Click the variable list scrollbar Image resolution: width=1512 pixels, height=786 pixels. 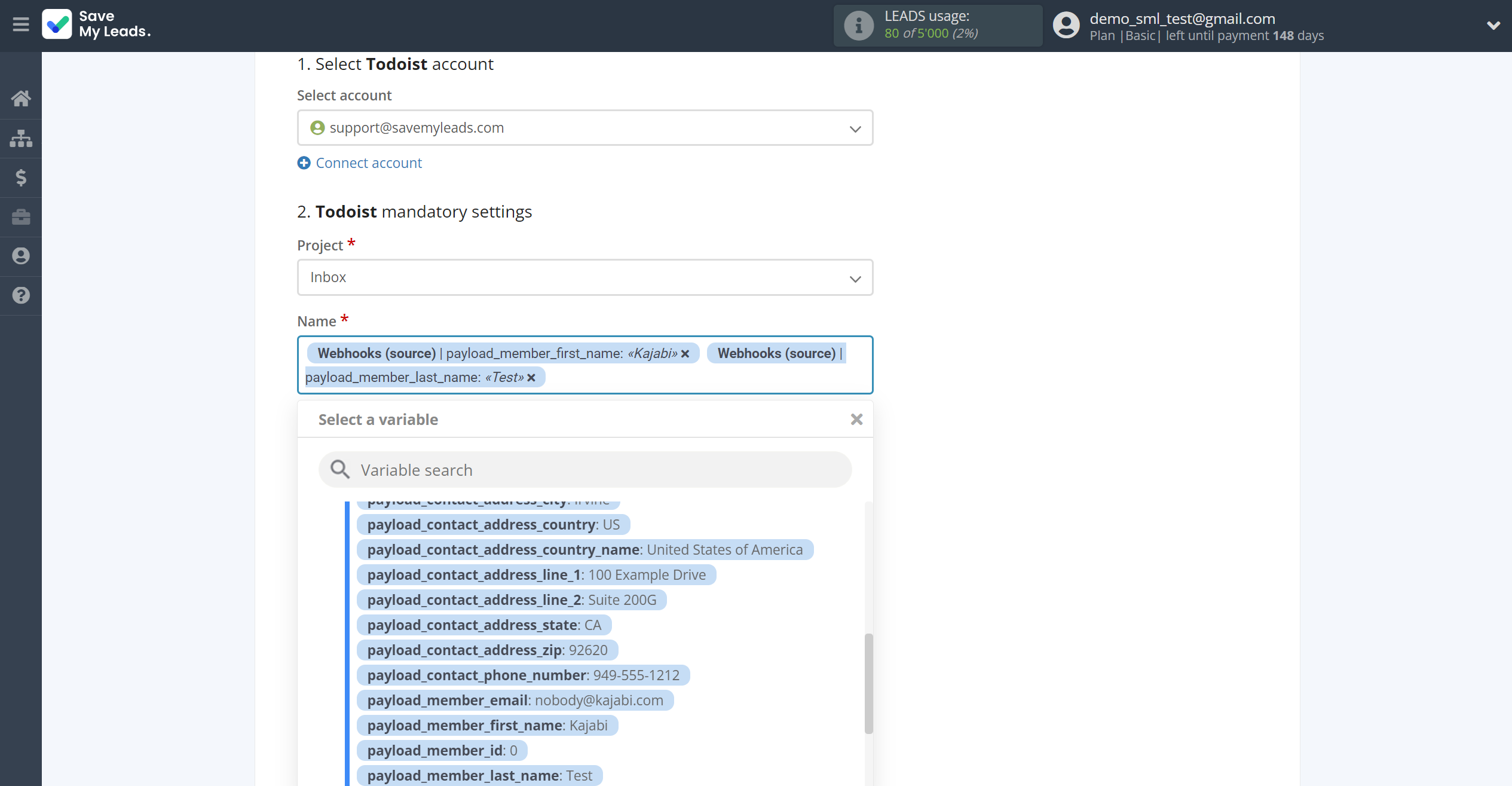pyautogui.click(x=868, y=683)
